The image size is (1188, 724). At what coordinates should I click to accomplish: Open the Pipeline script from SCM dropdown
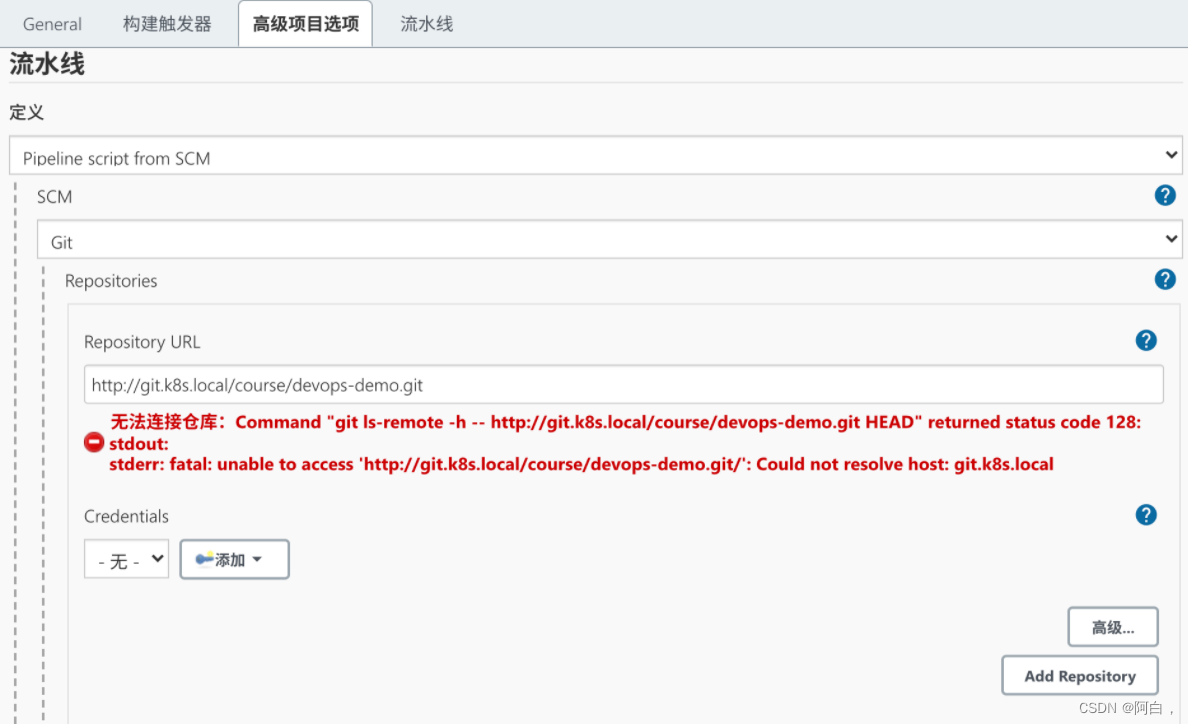tap(596, 156)
